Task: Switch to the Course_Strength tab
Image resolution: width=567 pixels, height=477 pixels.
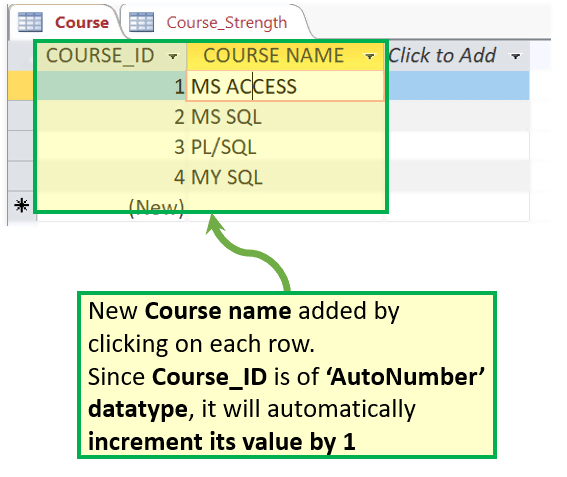Action: pyautogui.click(x=215, y=22)
